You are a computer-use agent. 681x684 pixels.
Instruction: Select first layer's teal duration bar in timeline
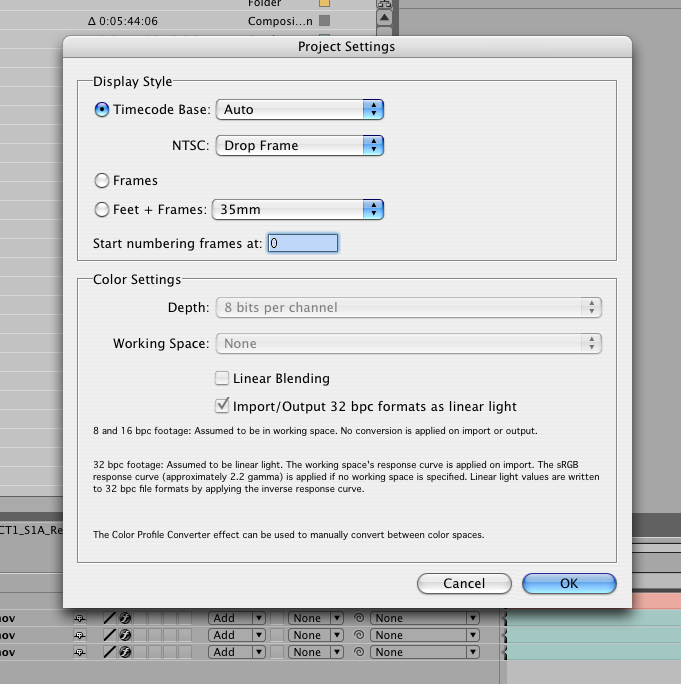[x=594, y=618]
